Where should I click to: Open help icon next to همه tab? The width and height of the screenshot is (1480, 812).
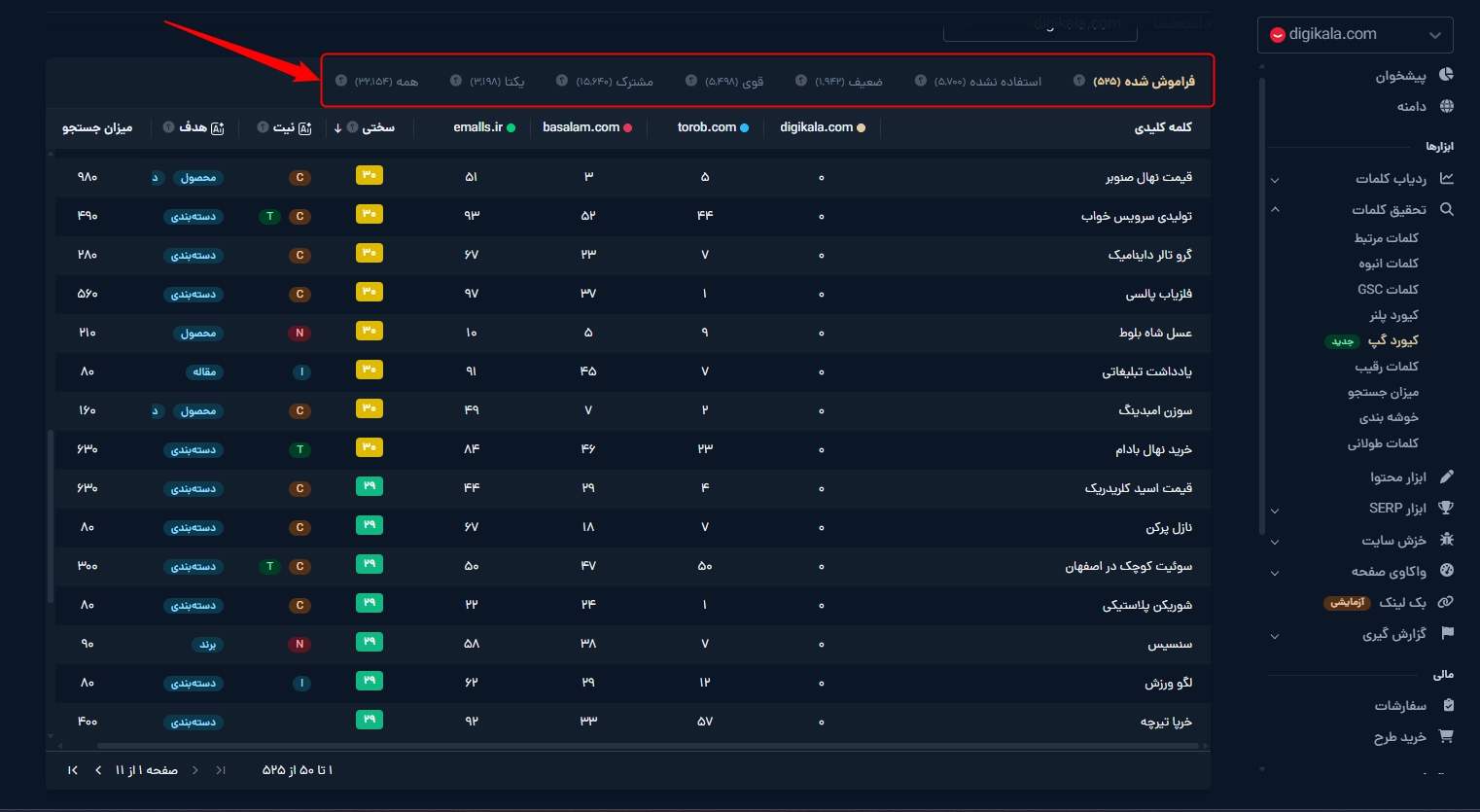click(x=340, y=81)
